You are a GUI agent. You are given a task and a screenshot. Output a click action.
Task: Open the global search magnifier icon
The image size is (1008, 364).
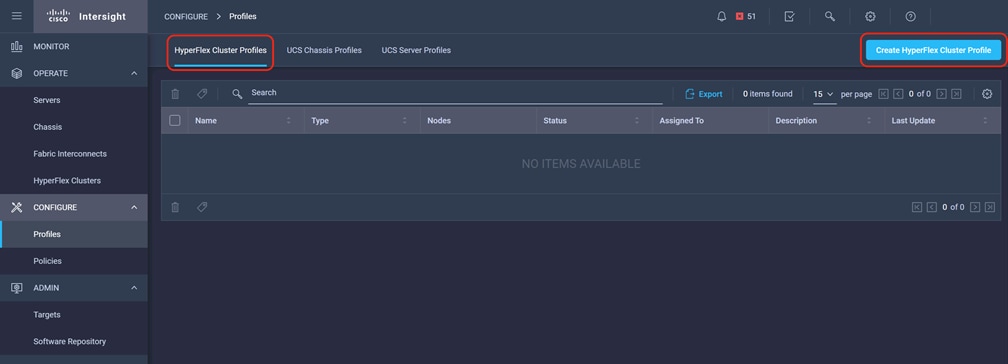tap(830, 17)
